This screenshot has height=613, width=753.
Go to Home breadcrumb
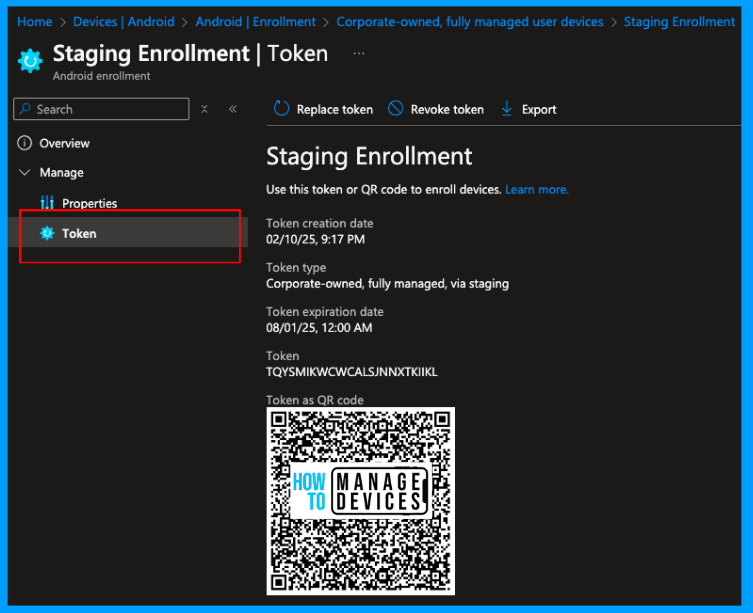(35, 22)
